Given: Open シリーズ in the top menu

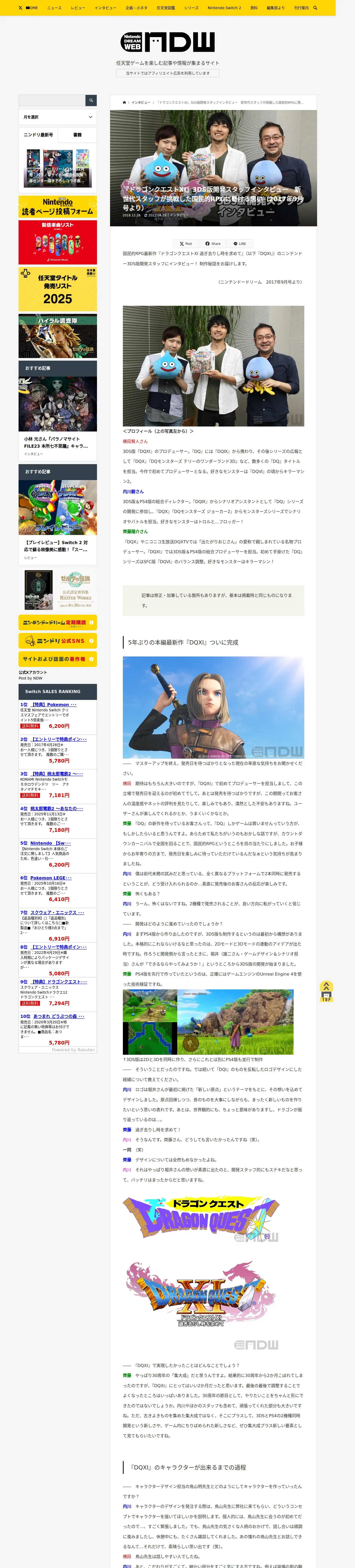Looking at the screenshot, I should (x=191, y=8).
